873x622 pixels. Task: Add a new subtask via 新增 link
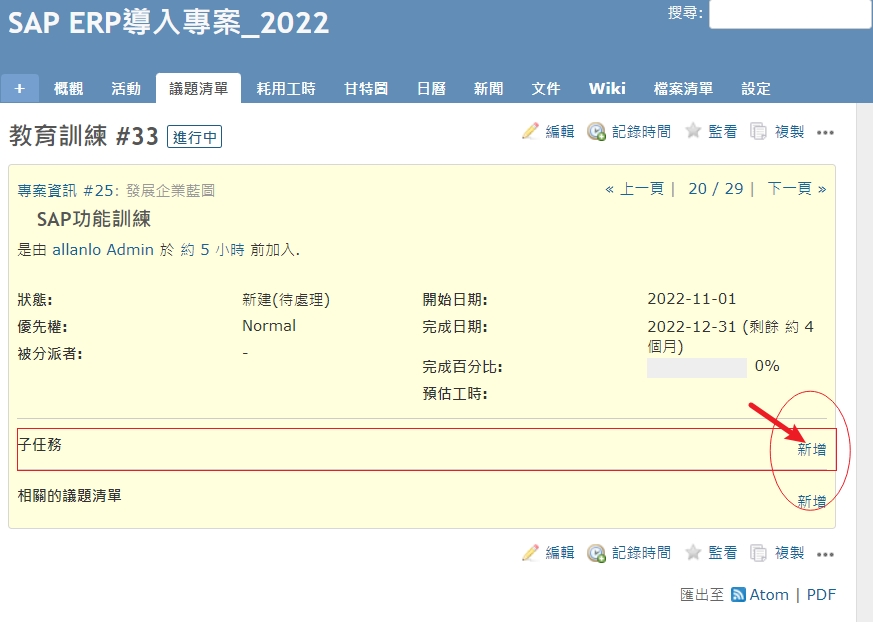[x=811, y=450]
